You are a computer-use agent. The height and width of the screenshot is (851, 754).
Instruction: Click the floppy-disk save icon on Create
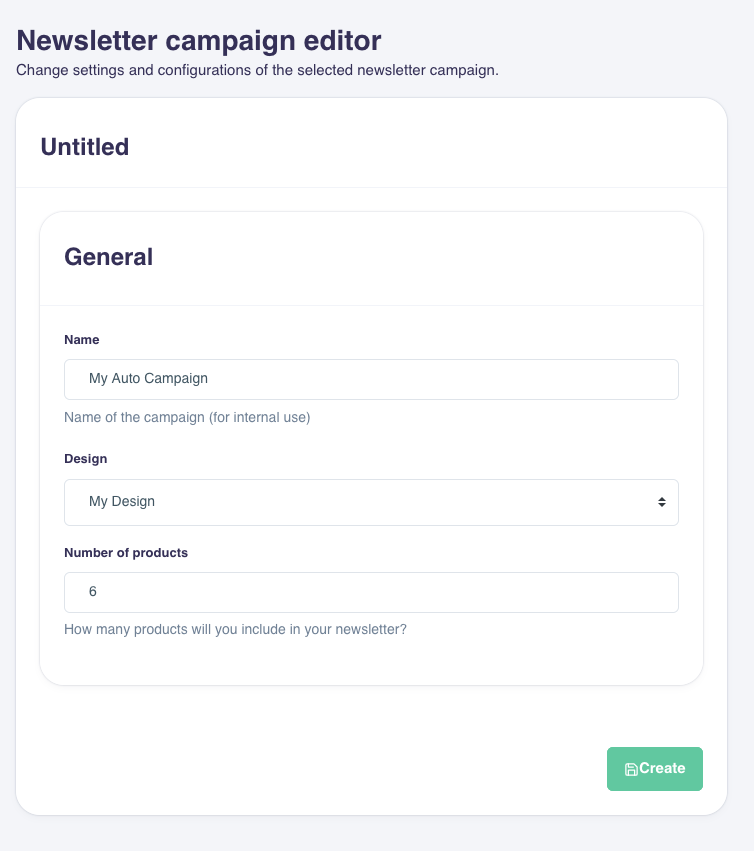631,769
